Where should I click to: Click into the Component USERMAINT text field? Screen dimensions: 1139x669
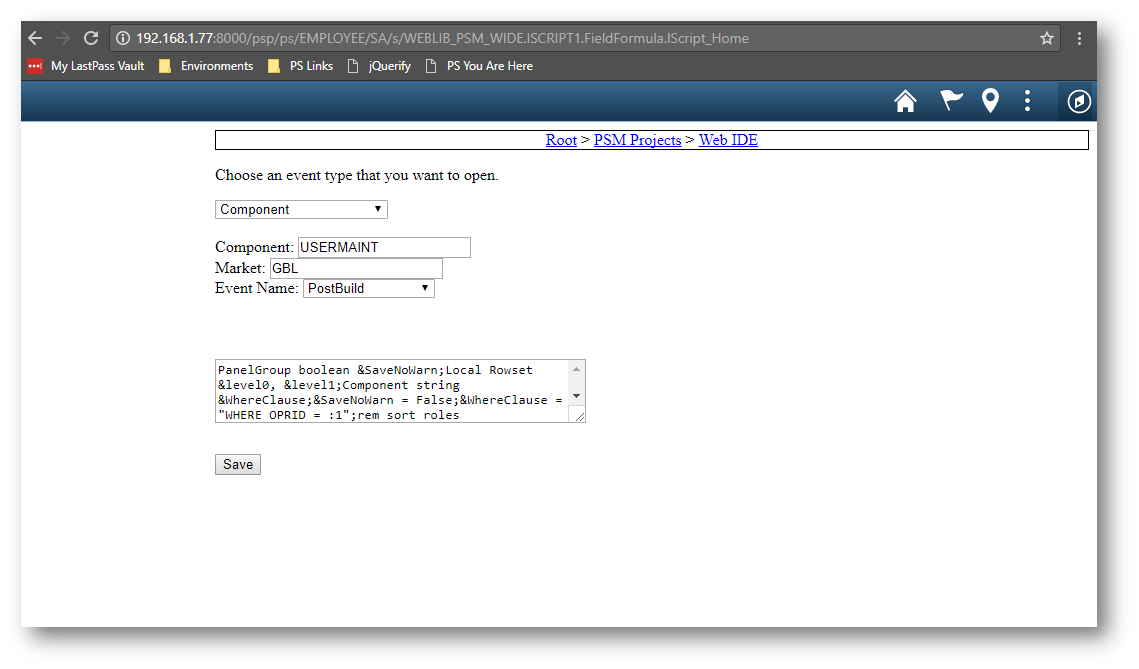click(384, 247)
